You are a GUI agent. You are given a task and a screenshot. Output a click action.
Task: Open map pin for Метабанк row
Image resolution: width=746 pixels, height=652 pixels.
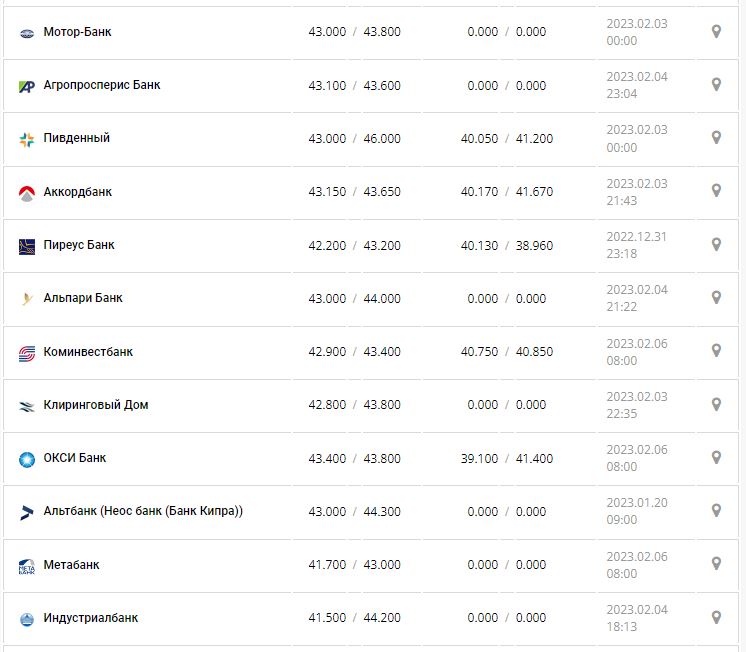pos(716,565)
